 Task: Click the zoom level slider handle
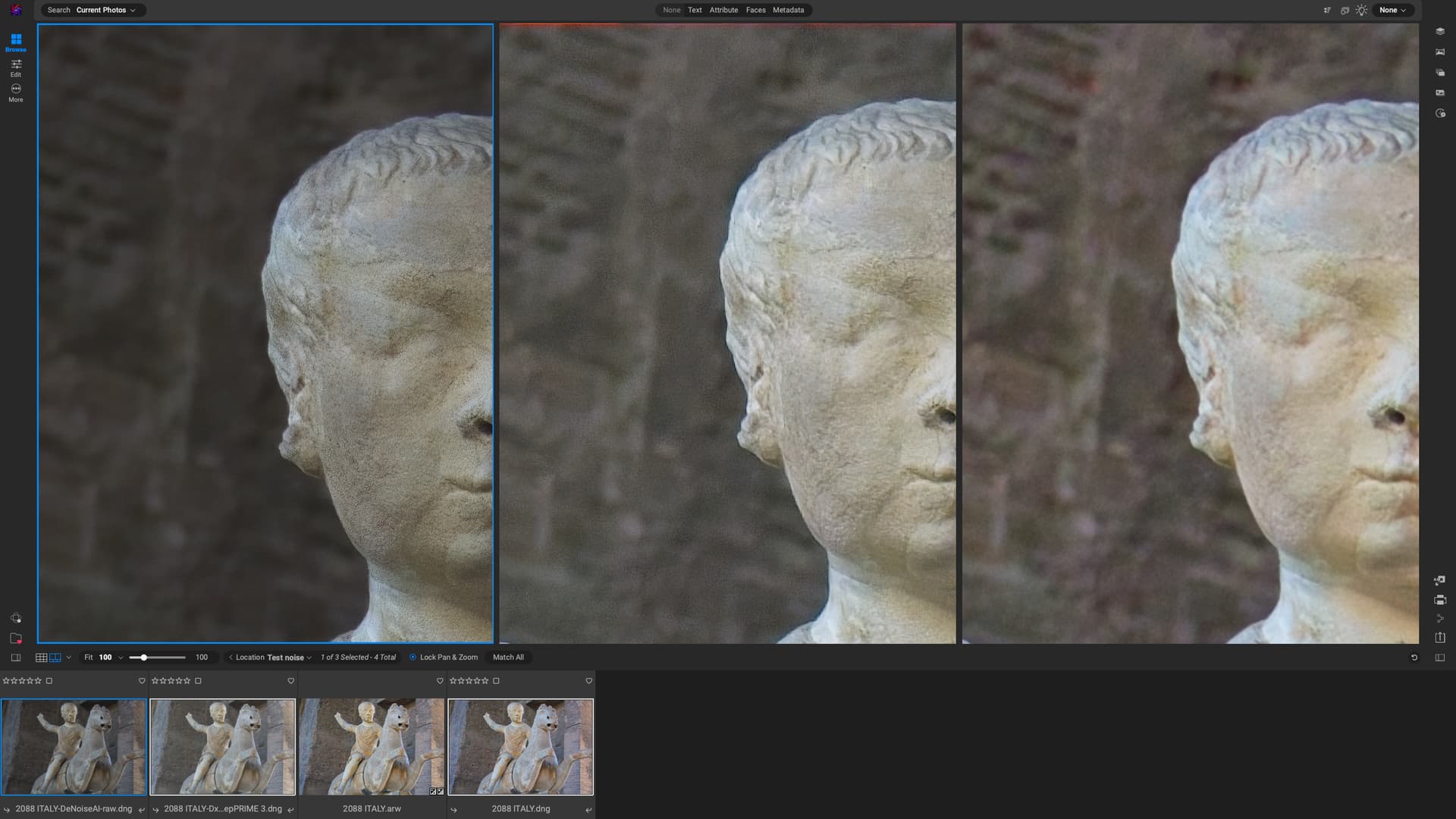(x=143, y=657)
